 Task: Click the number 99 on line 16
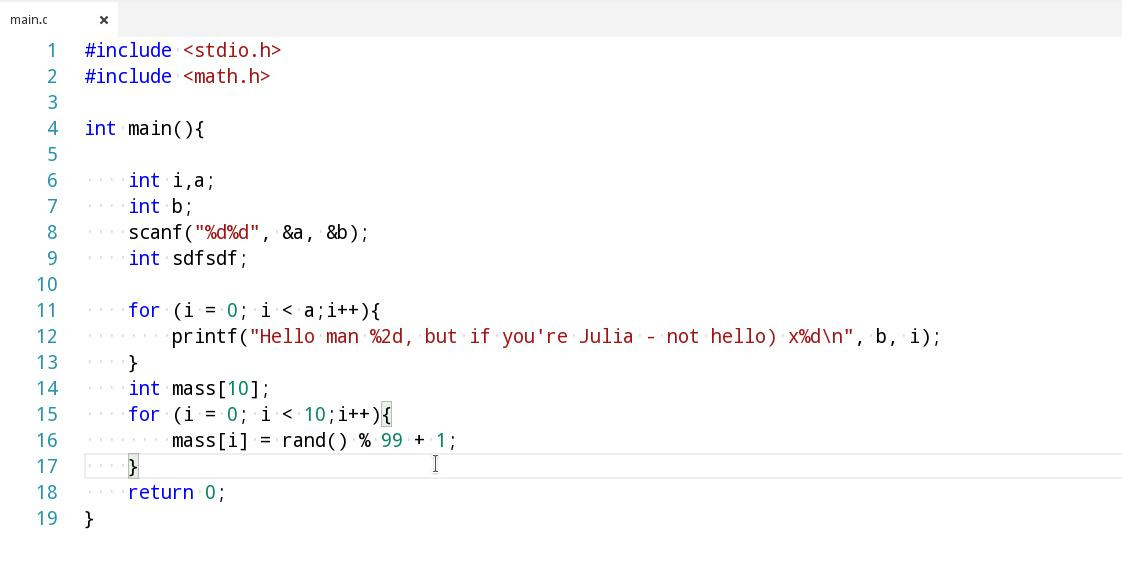coord(391,440)
